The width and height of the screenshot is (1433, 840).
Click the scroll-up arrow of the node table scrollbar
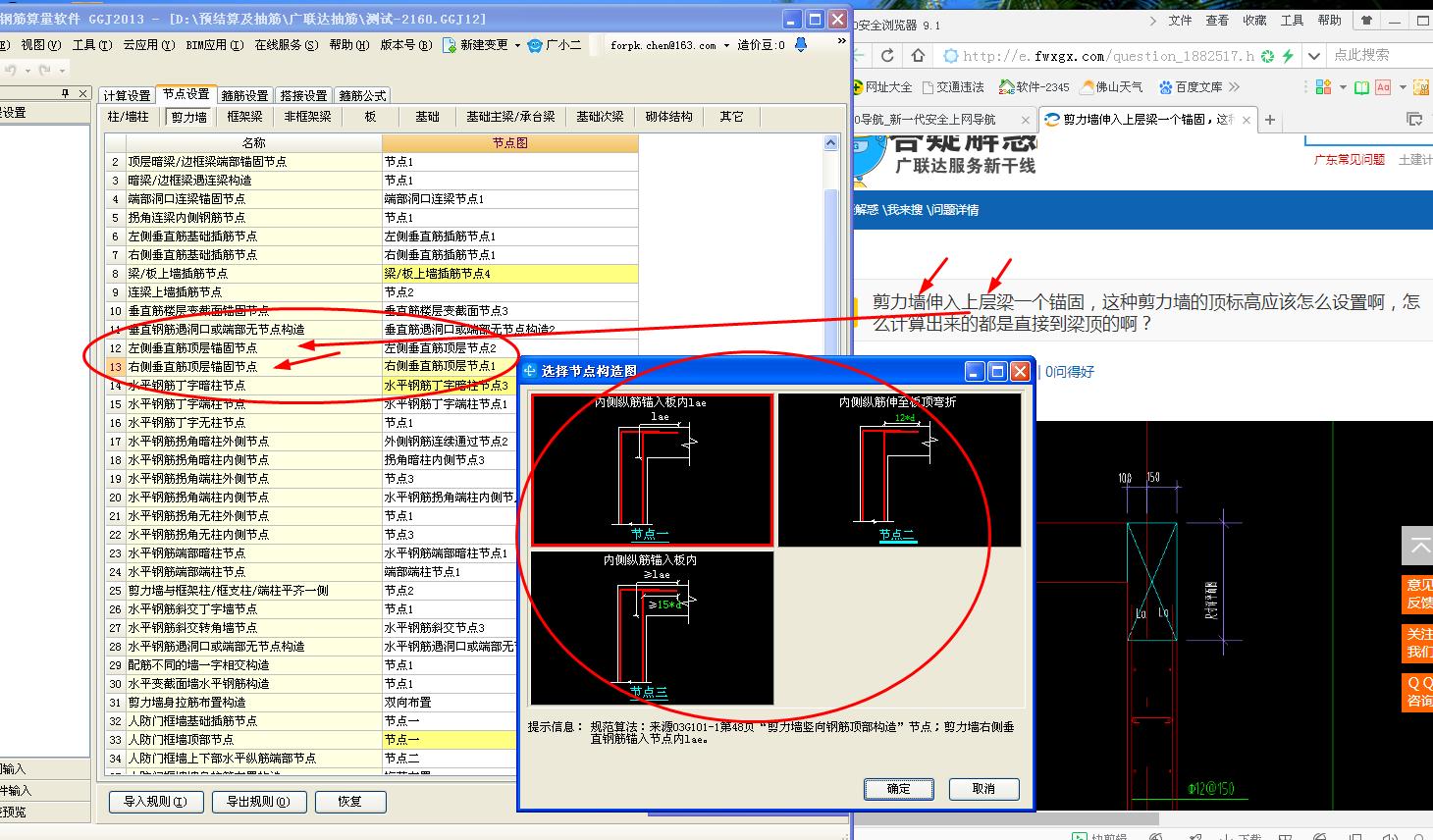tap(831, 143)
